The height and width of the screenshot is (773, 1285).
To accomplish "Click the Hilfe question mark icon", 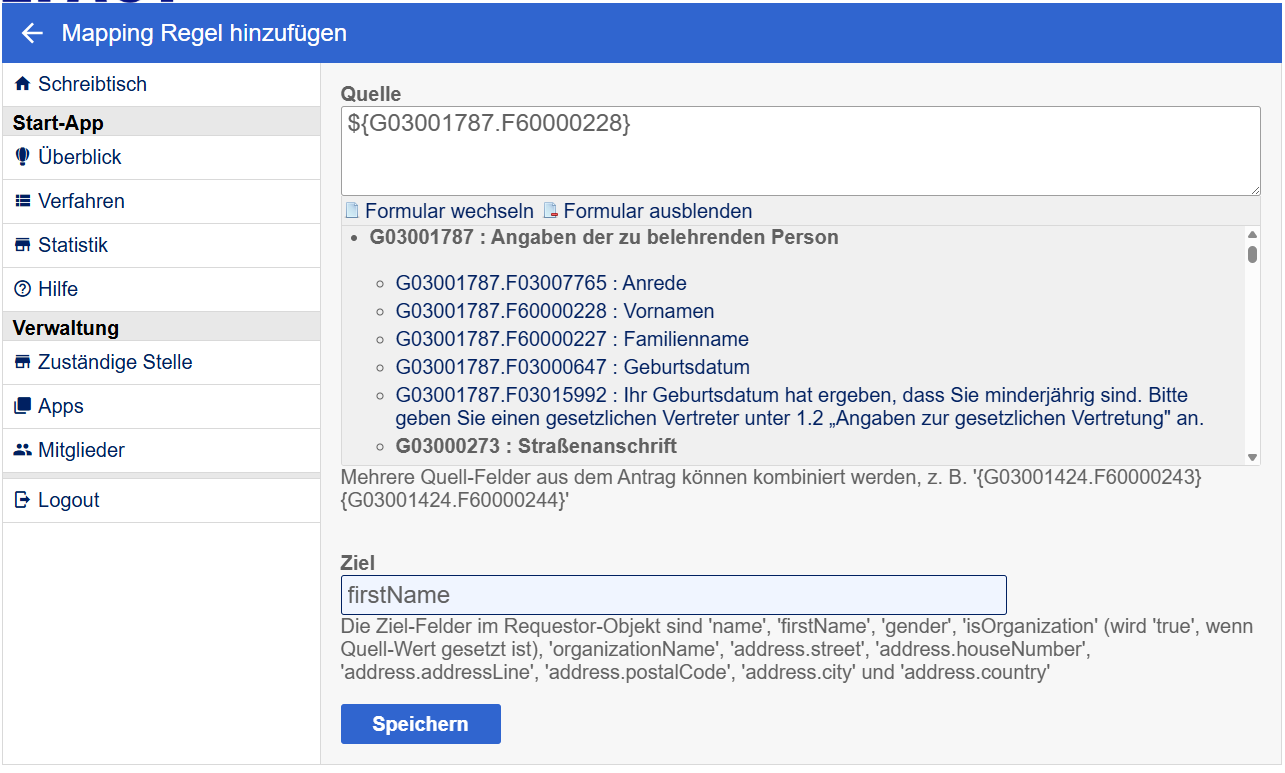I will pos(22,289).
